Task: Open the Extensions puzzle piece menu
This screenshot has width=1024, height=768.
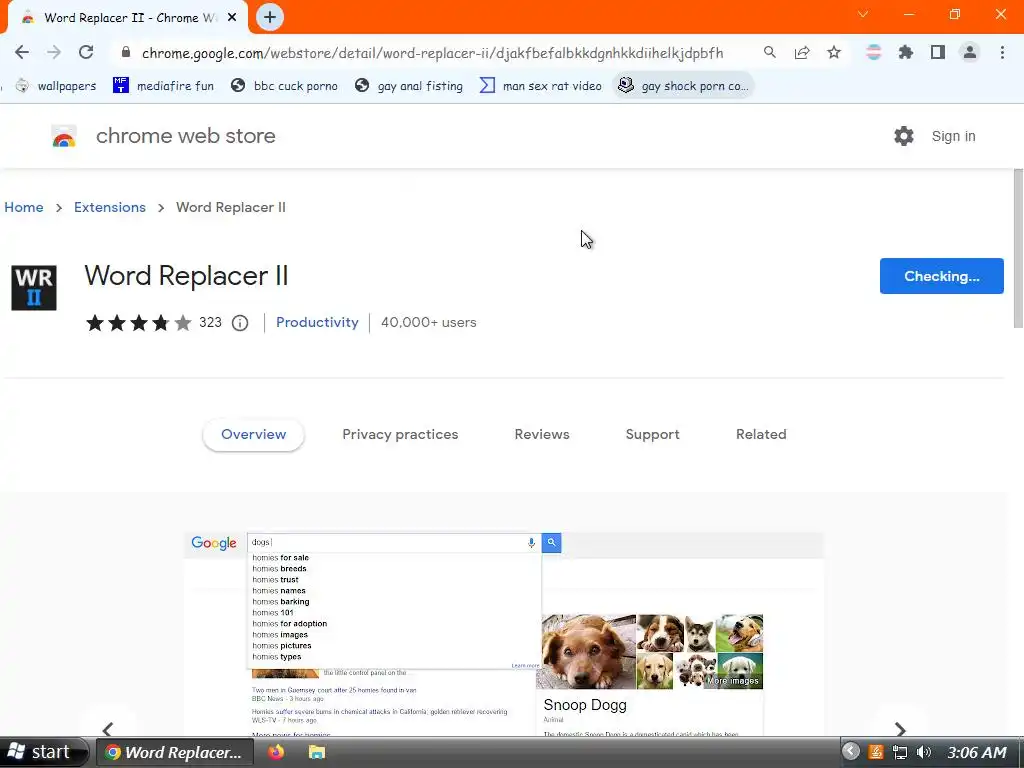Action: point(905,52)
